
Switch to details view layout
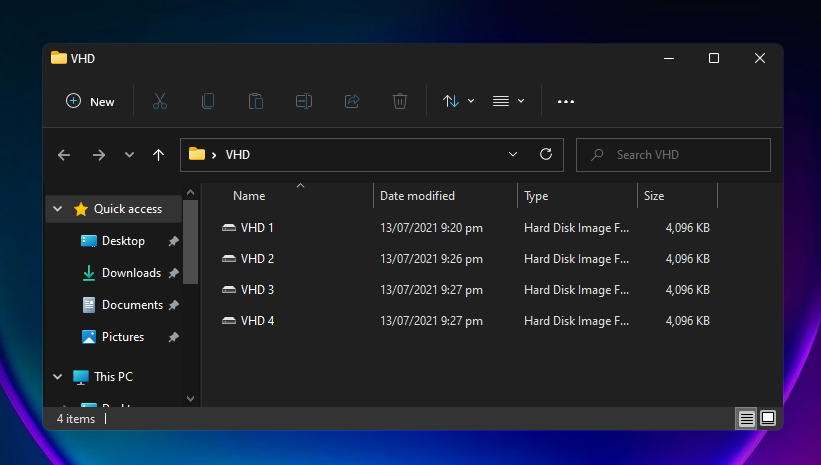click(x=746, y=419)
